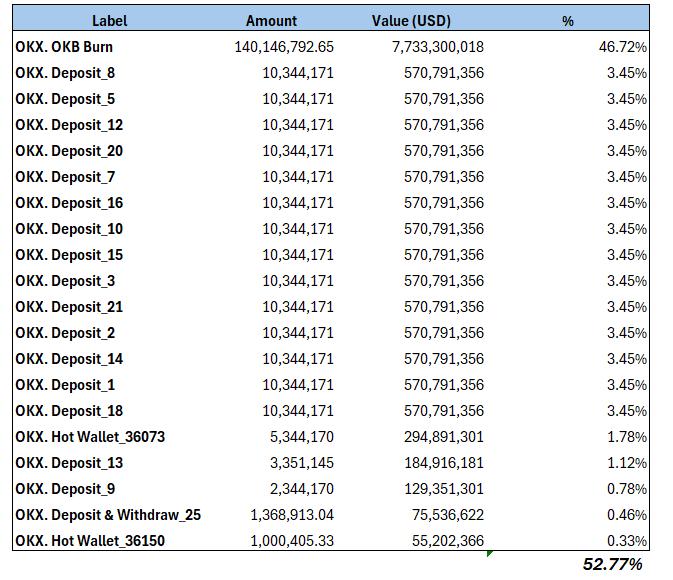Click the bold 52.77% total cell

click(612, 565)
